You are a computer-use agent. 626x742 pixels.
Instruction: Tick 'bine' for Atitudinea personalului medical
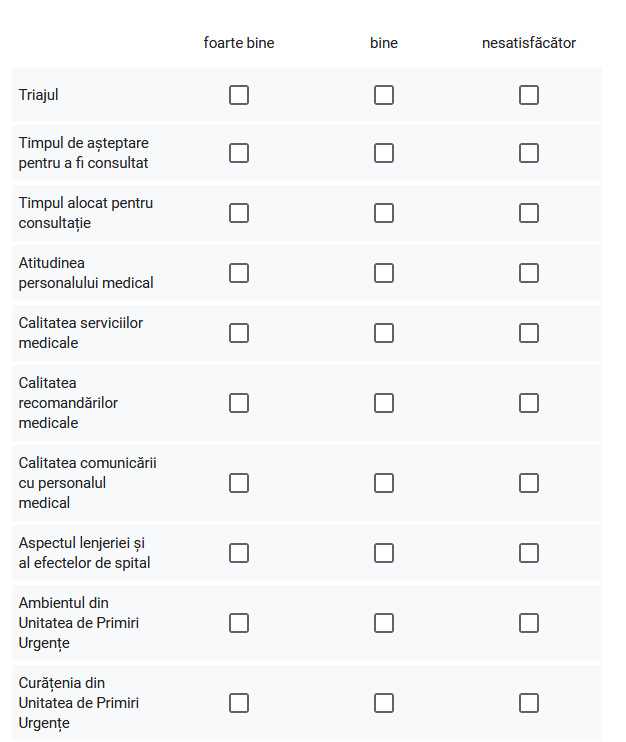[x=384, y=273]
